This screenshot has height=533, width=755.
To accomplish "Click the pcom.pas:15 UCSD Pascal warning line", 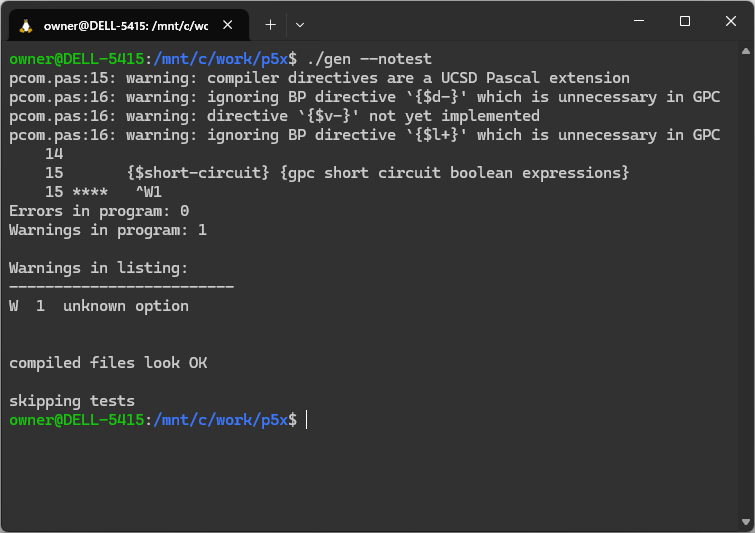I will 320,78.
